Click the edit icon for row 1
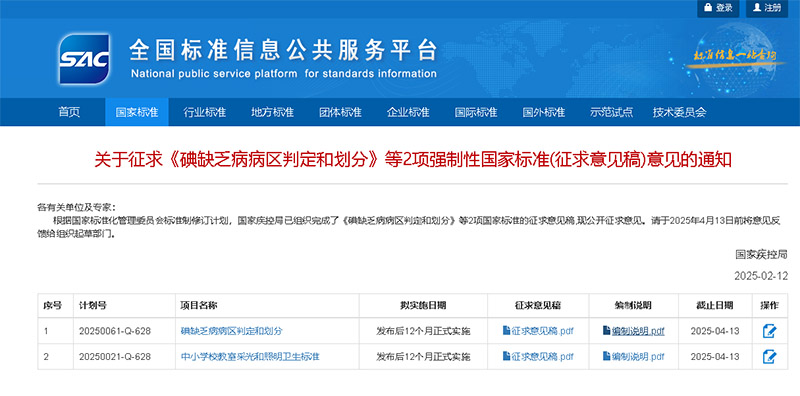800x396 pixels. coord(769,331)
